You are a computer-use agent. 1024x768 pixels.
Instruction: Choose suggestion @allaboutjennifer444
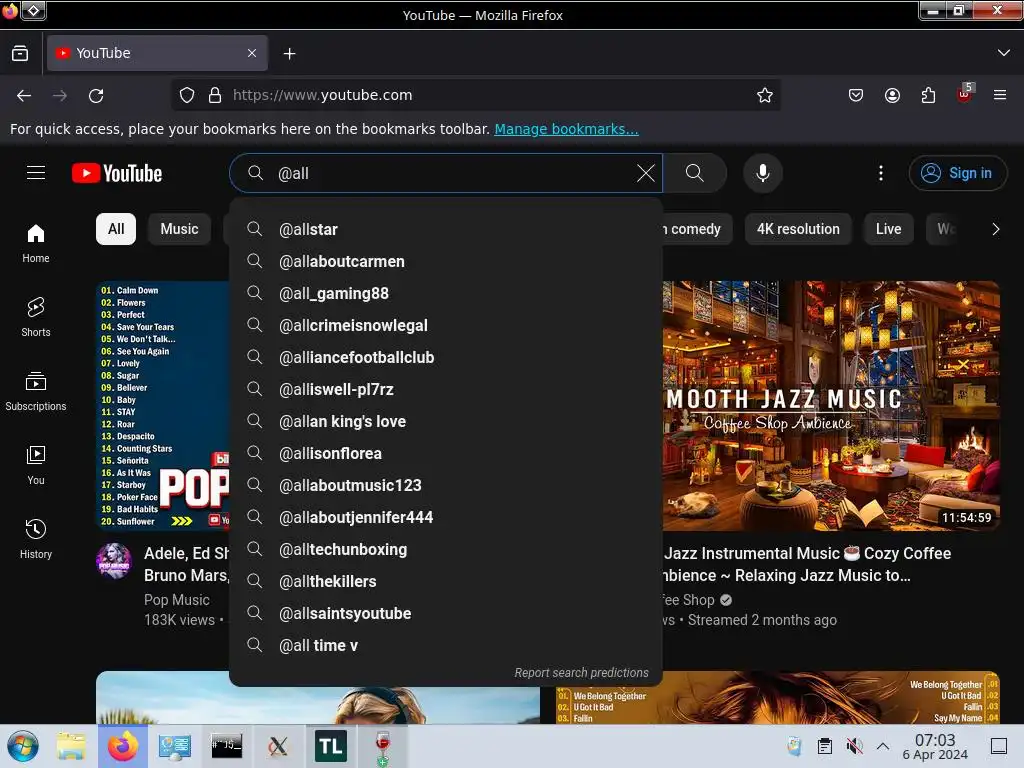446,517
